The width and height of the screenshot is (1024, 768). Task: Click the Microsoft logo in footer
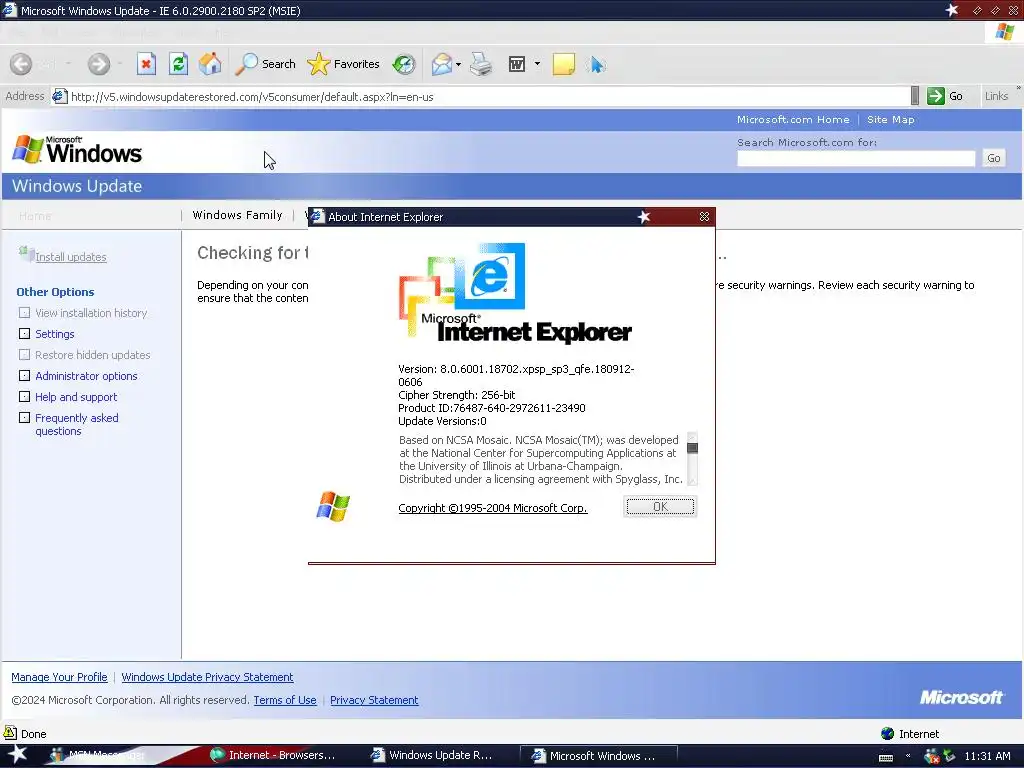(x=961, y=697)
